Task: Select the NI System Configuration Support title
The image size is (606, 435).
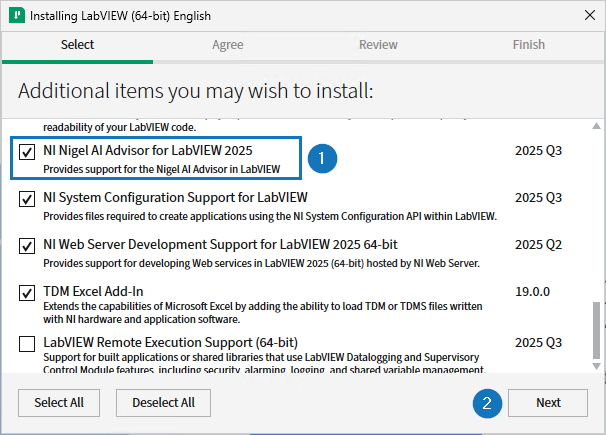Action: (x=175, y=197)
